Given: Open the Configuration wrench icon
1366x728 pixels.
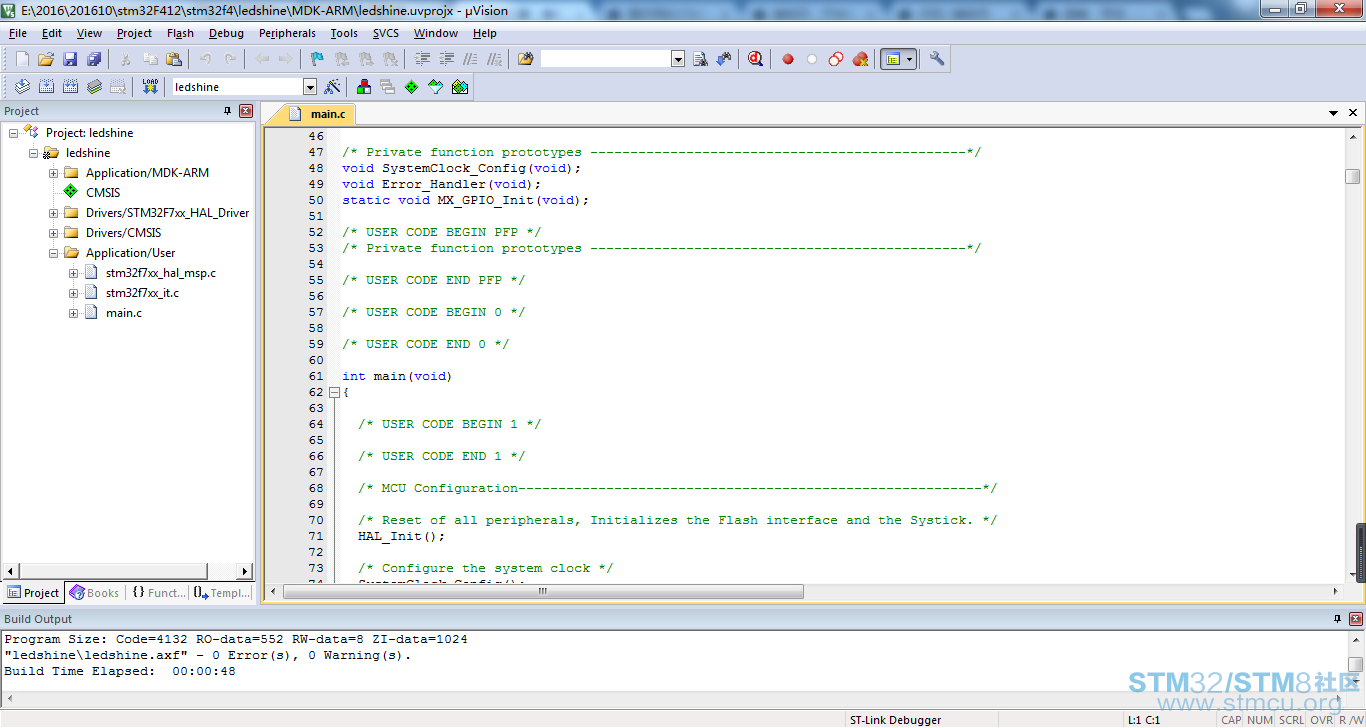Looking at the screenshot, I should tap(937, 59).
